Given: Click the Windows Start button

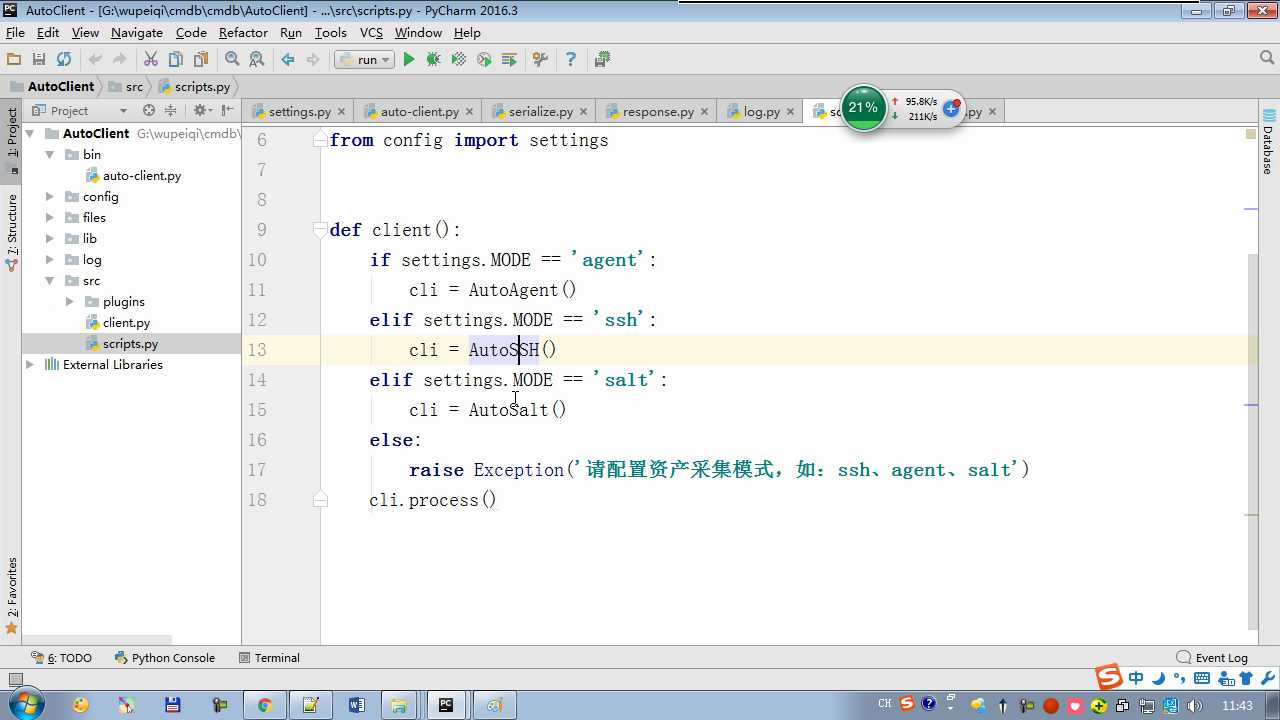Looking at the screenshot, I should click(24, 704).
